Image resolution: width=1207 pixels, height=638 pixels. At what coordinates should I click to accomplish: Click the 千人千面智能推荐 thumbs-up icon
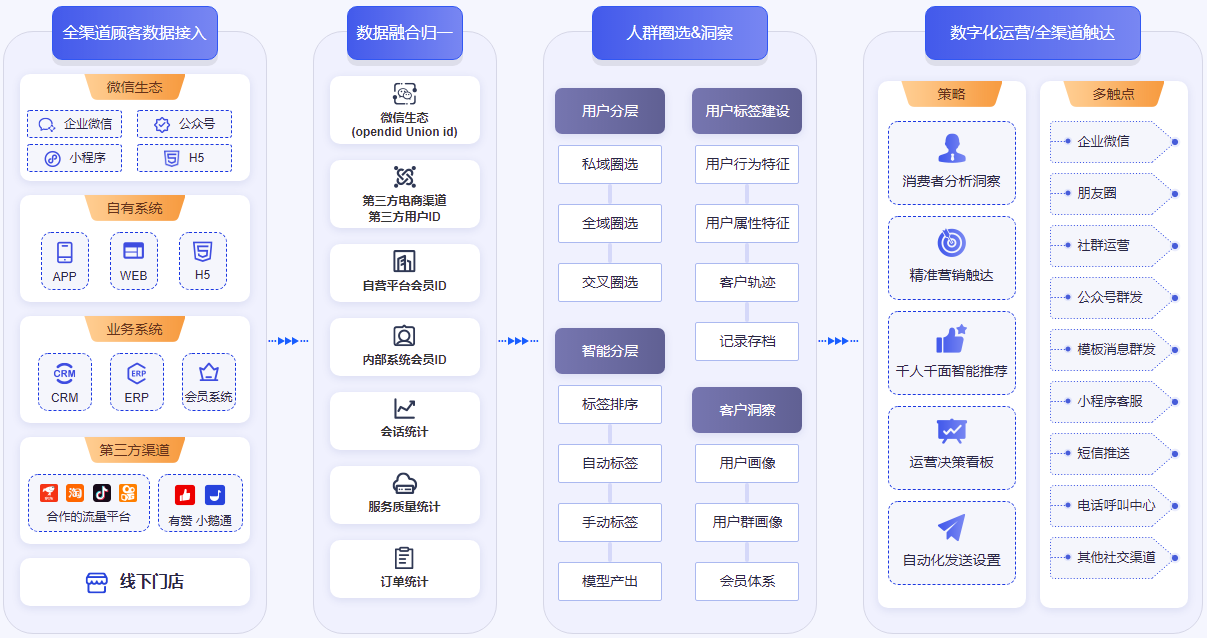coord(951,339)
